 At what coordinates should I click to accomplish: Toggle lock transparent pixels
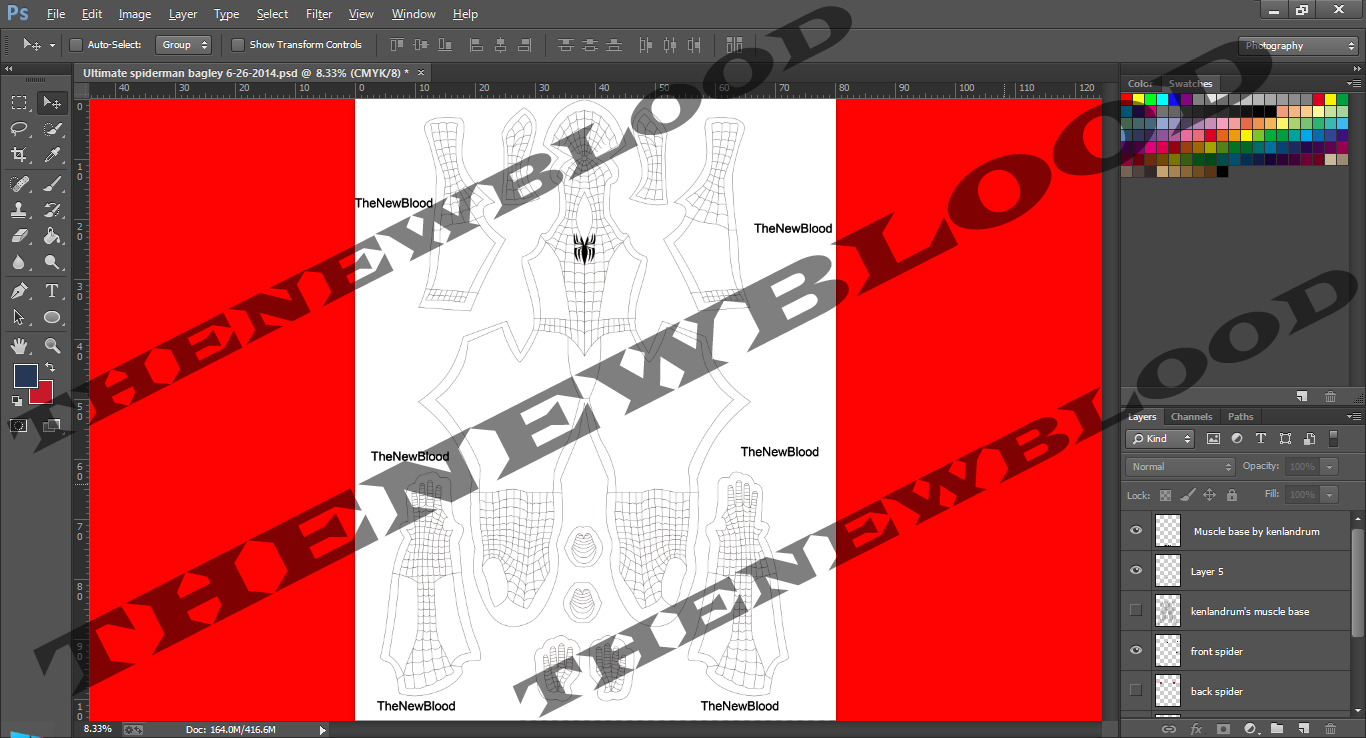point(1165,495)
